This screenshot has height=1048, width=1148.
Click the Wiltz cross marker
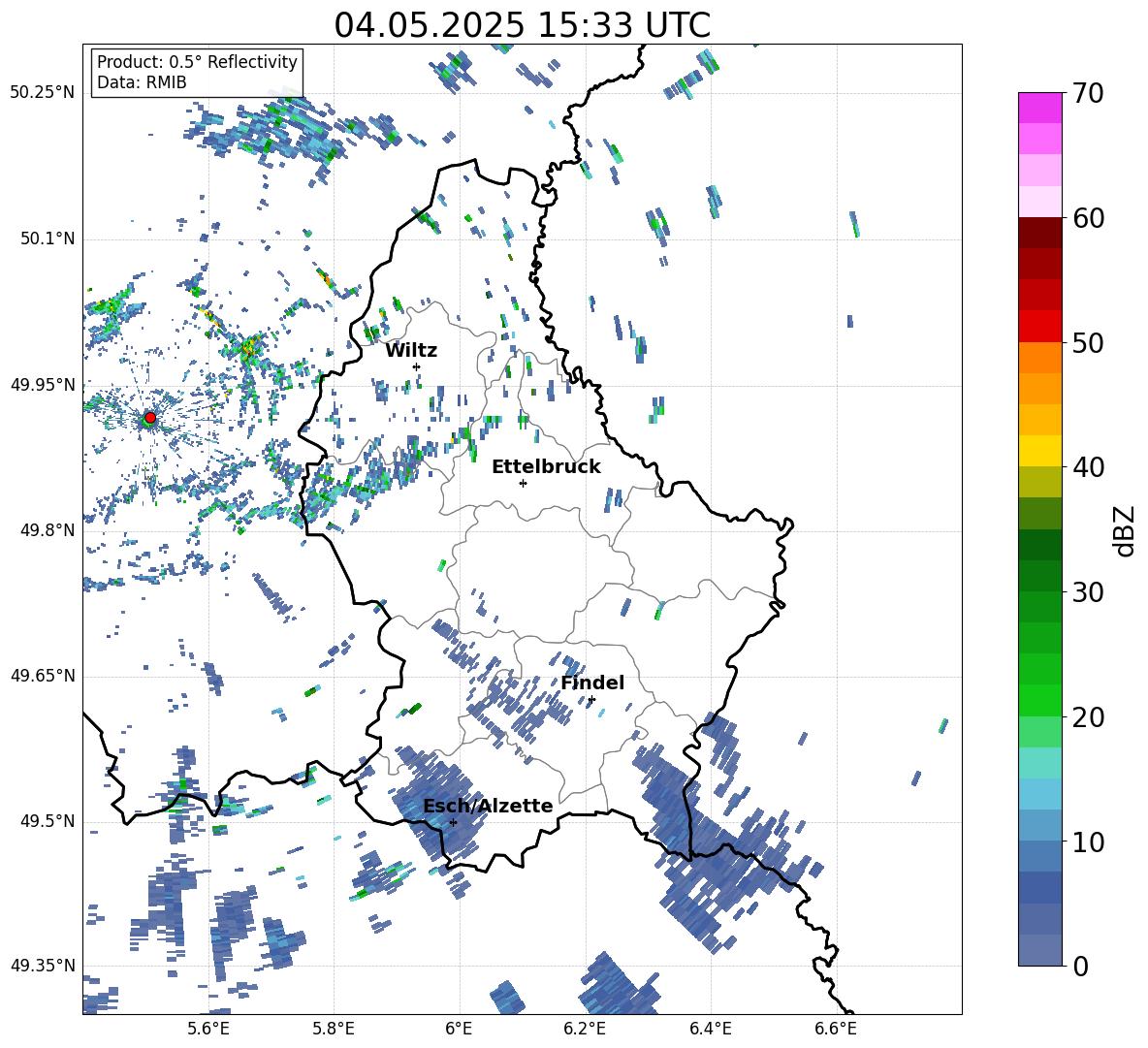(417, 366)
